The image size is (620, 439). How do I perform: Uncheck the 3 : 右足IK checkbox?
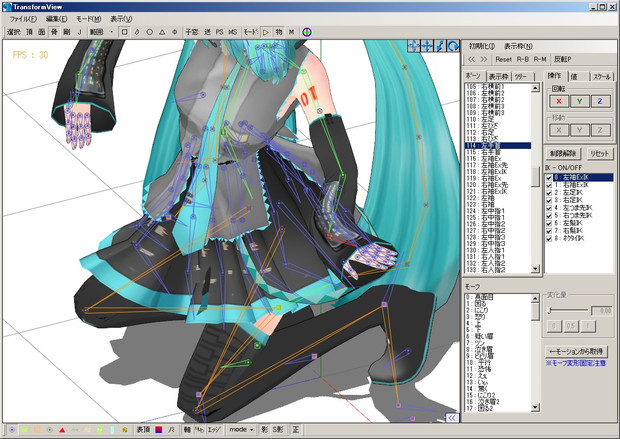[549, 201]
